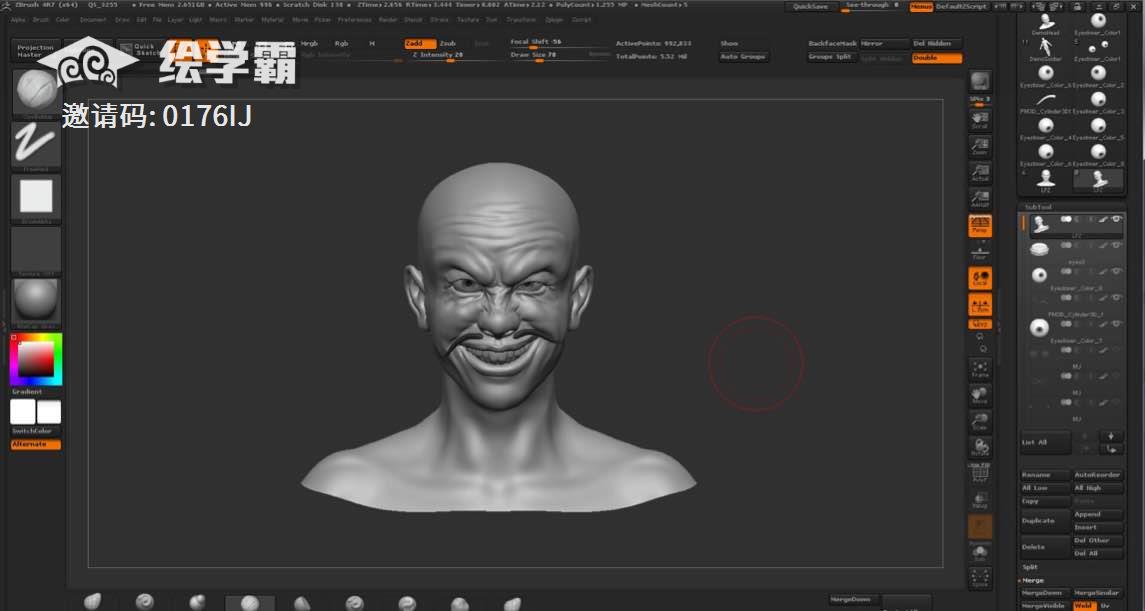This screenshot has width=1145, height=611.
Task: Select the Scroll canvas tool
Action: [980, 120]
